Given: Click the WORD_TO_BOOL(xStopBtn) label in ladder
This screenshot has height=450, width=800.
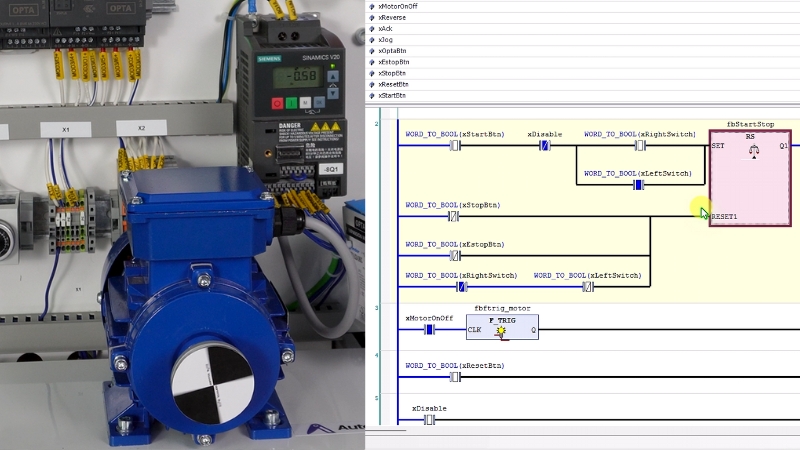Looking at the screenshot, I should (x=453, y=205).
